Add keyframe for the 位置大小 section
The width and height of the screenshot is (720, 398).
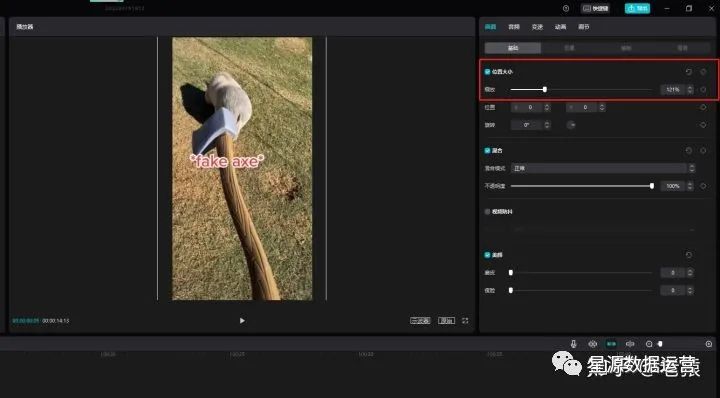pos(703,72)
